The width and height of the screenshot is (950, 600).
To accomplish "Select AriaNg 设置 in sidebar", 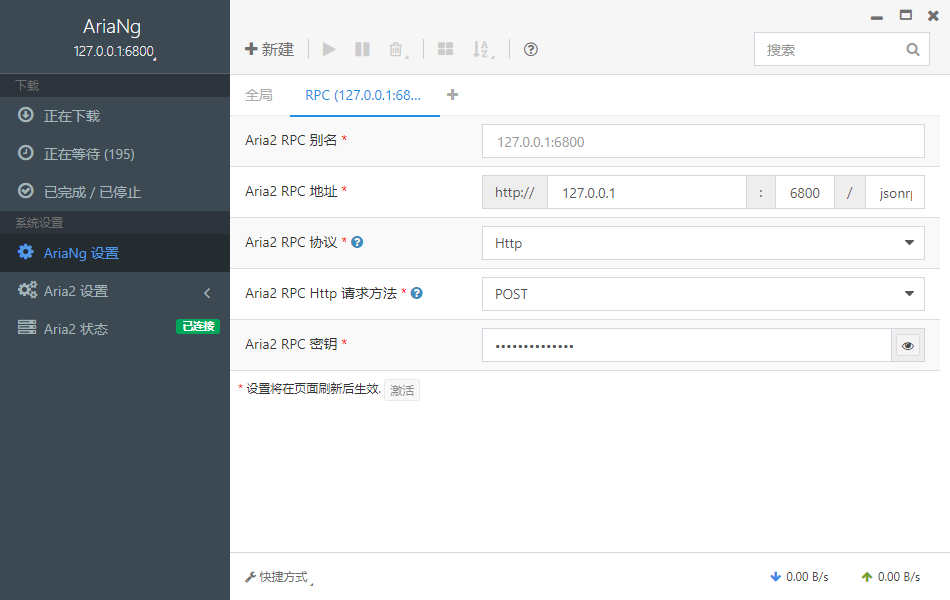I will 115,253.
